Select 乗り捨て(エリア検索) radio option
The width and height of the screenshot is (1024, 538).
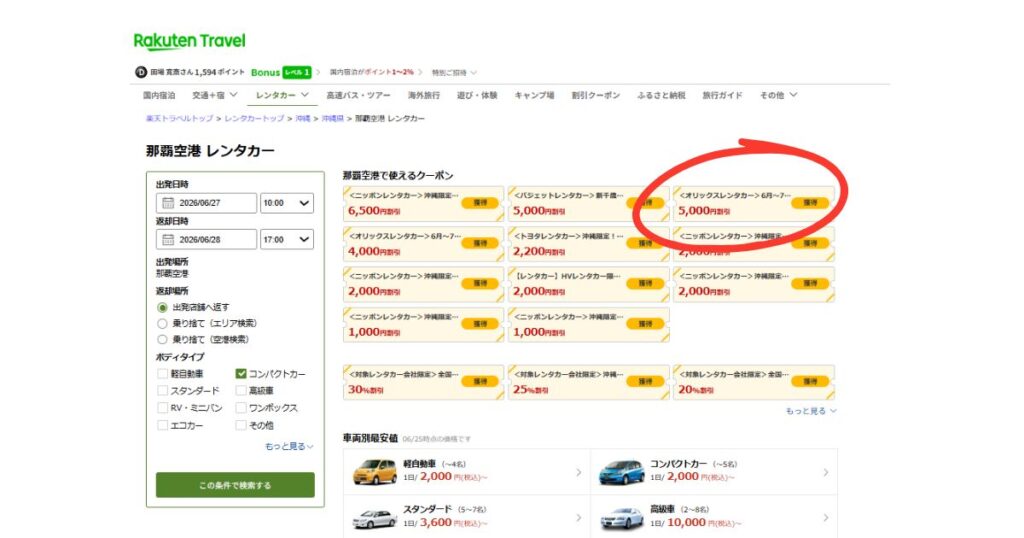coord(163,324)
